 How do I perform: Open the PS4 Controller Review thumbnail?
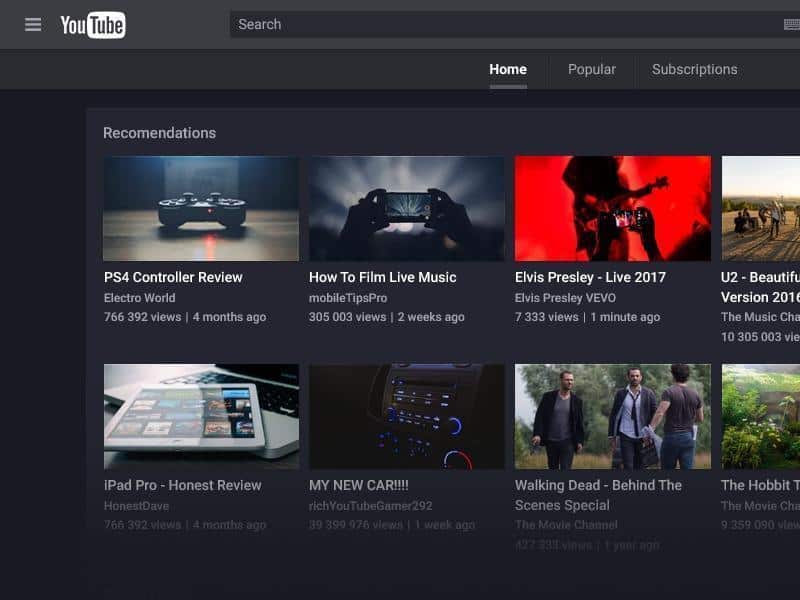[201, 209]
